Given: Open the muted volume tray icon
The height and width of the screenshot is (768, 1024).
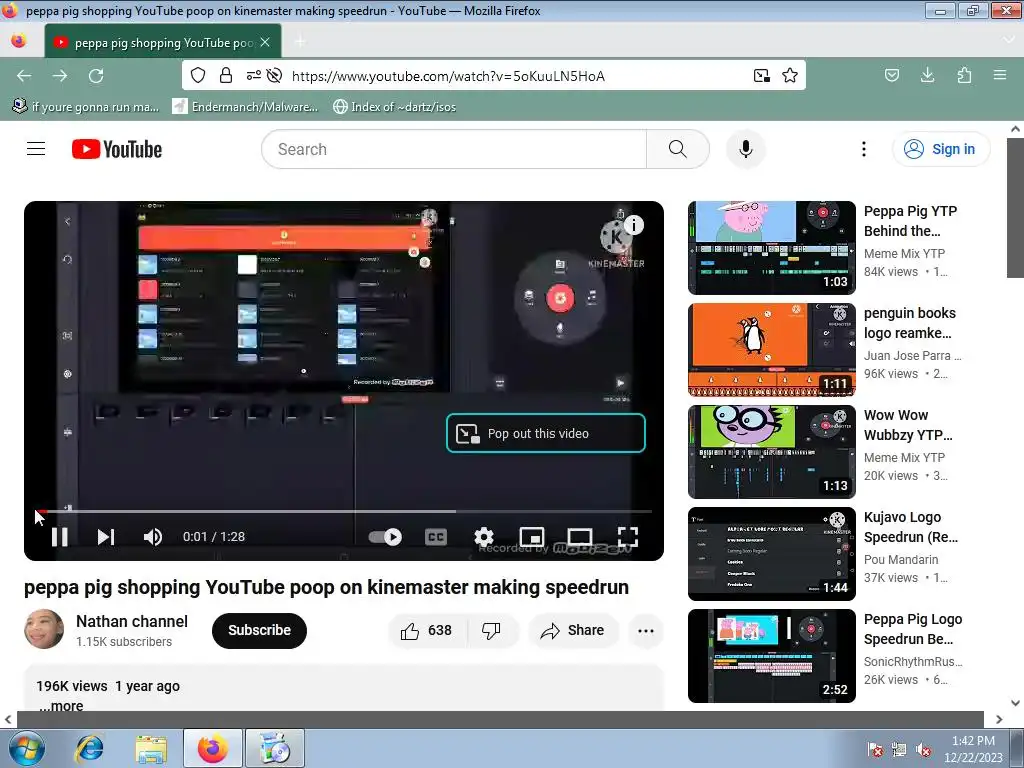Looking at the screenshot, I should point(923,749).
